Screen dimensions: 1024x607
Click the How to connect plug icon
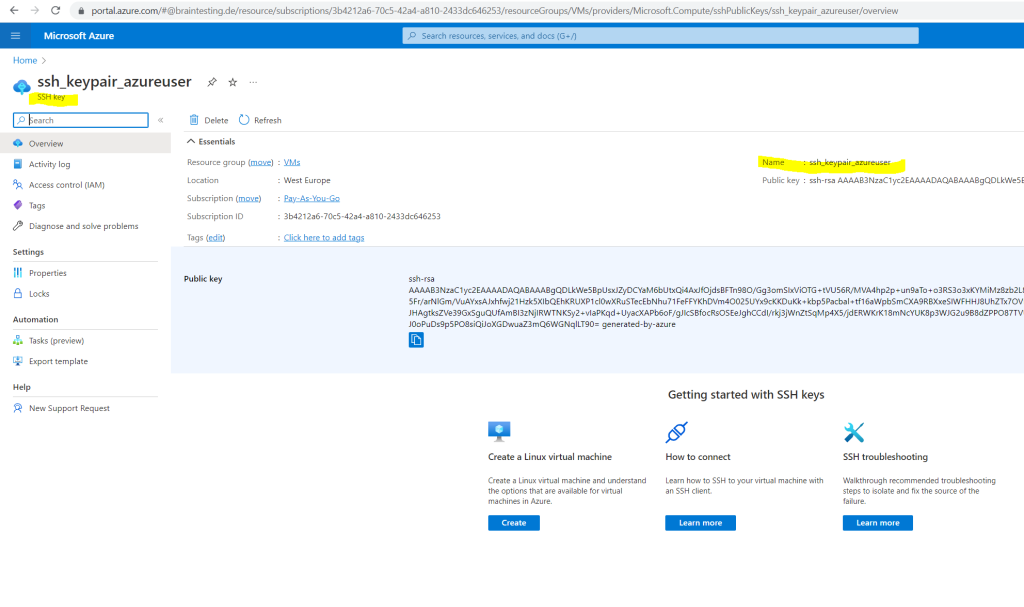pos(677,432)
